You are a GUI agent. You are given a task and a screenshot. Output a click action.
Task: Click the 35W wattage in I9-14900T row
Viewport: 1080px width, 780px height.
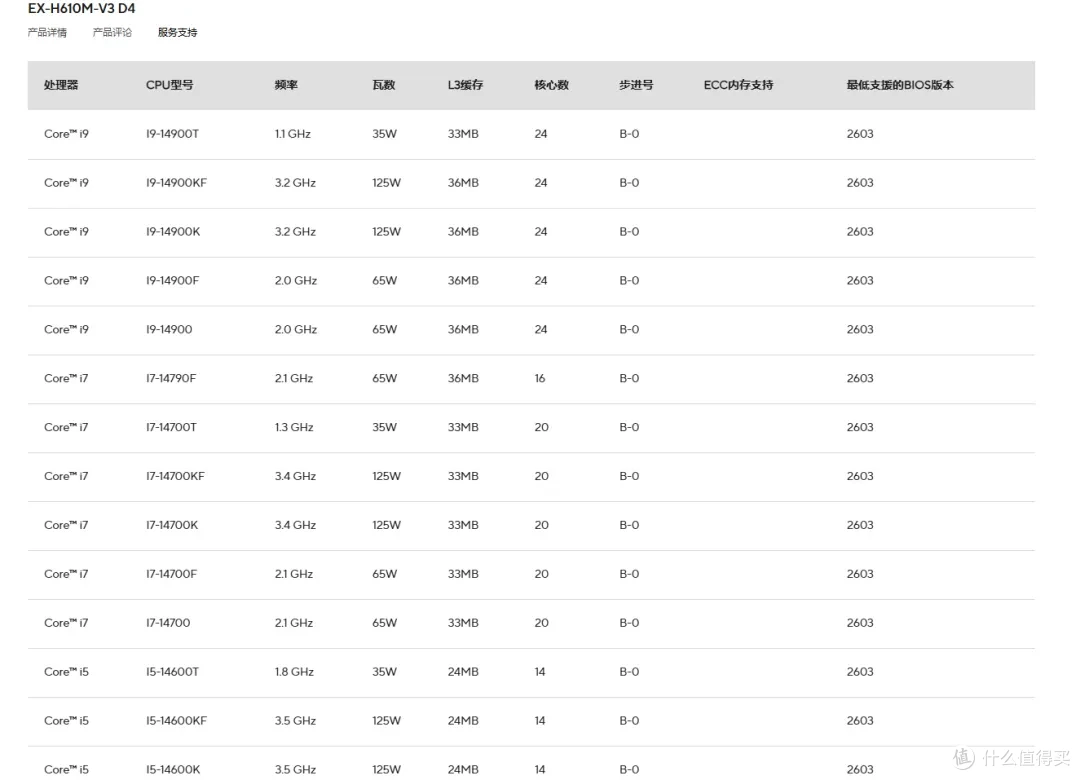click(384, 134)
